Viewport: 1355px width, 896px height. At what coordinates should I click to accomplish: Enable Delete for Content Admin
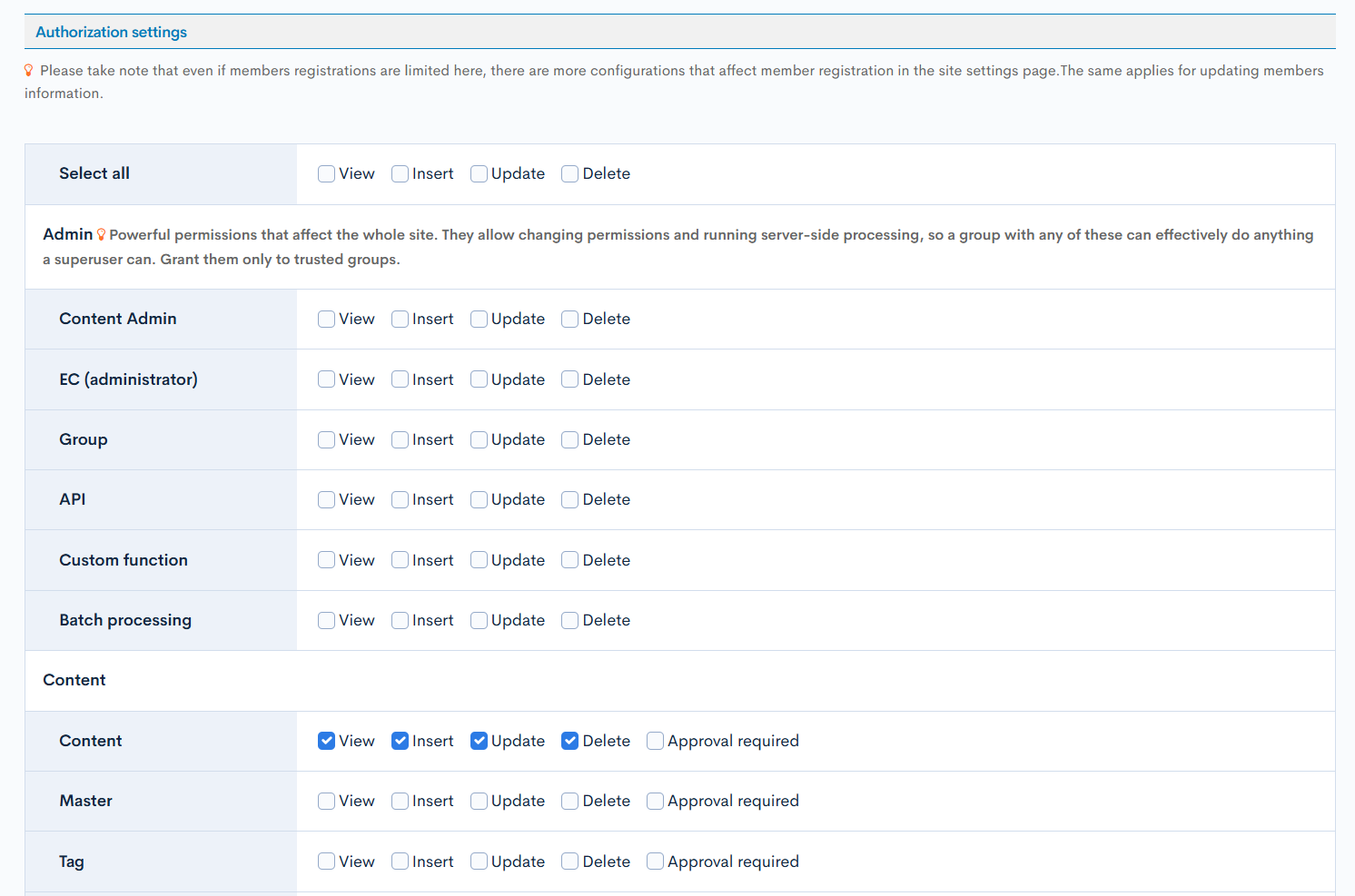(569, 319)
